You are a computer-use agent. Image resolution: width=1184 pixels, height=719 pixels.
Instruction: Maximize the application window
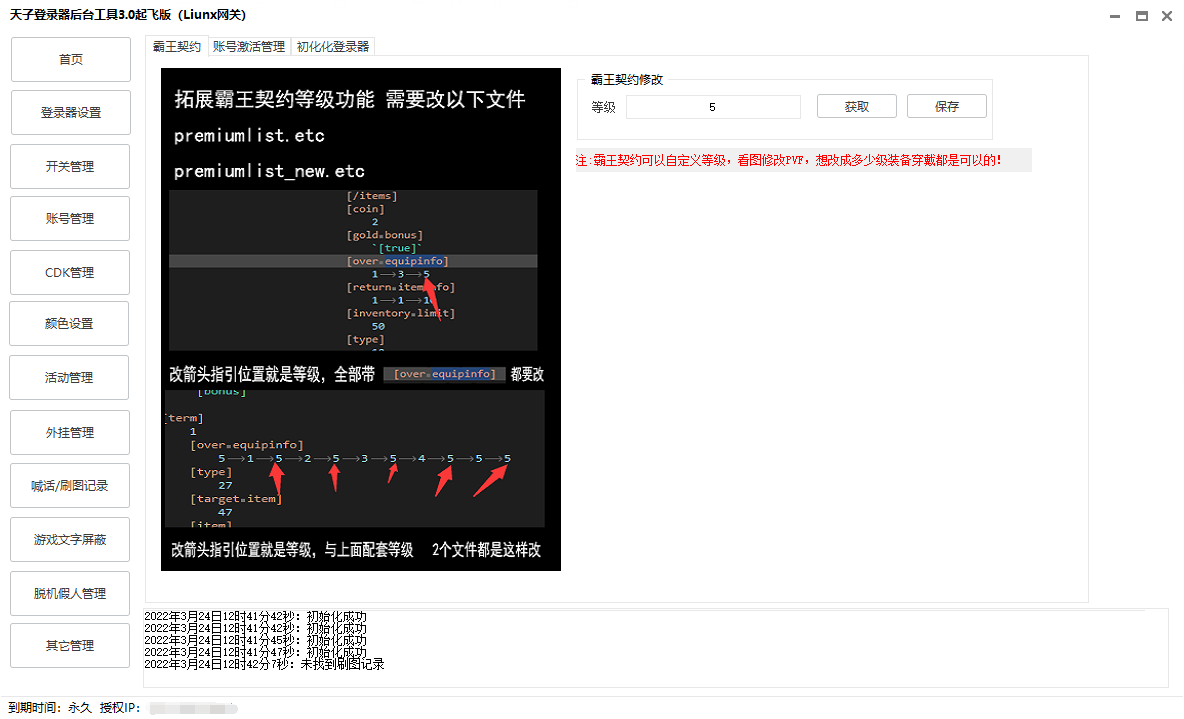tap(1142, 16)
